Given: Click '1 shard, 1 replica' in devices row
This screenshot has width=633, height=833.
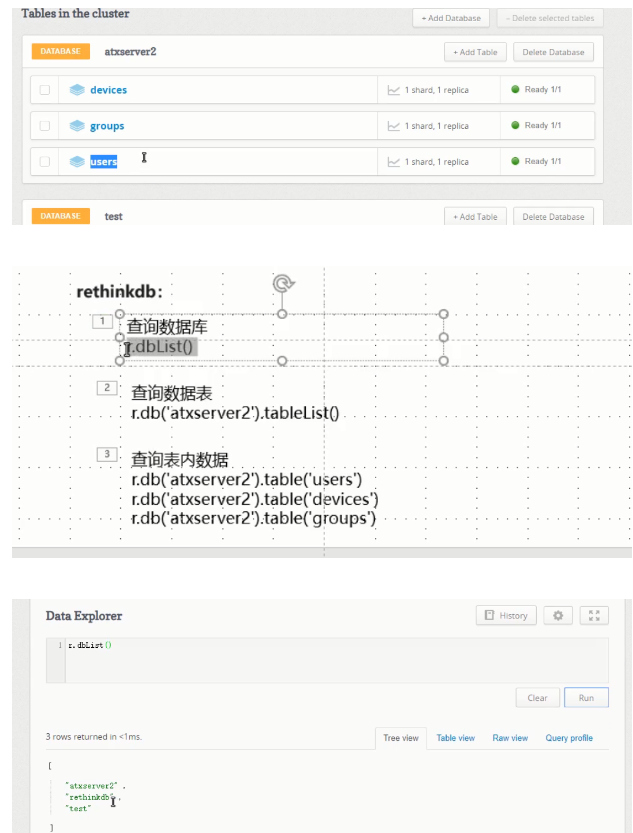Looking at the screenshot, I should 437,90.
